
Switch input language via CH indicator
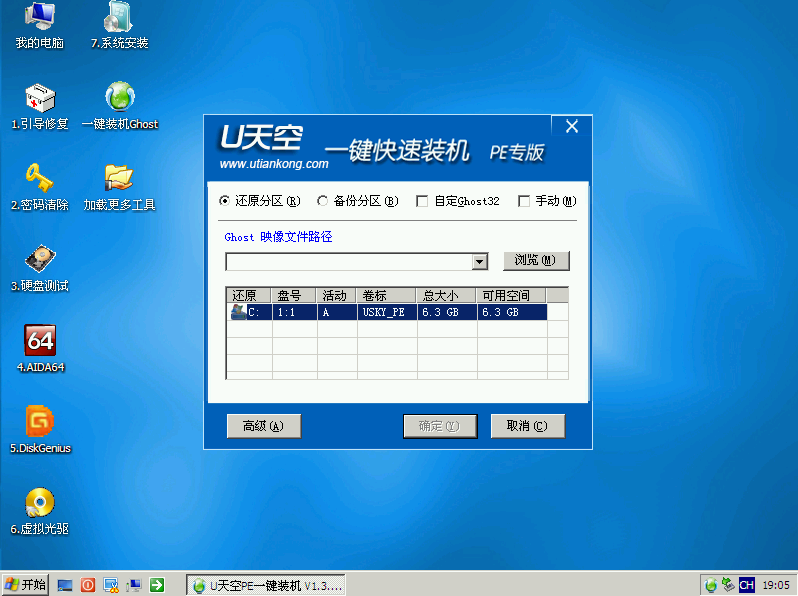[x=746, y=585]
